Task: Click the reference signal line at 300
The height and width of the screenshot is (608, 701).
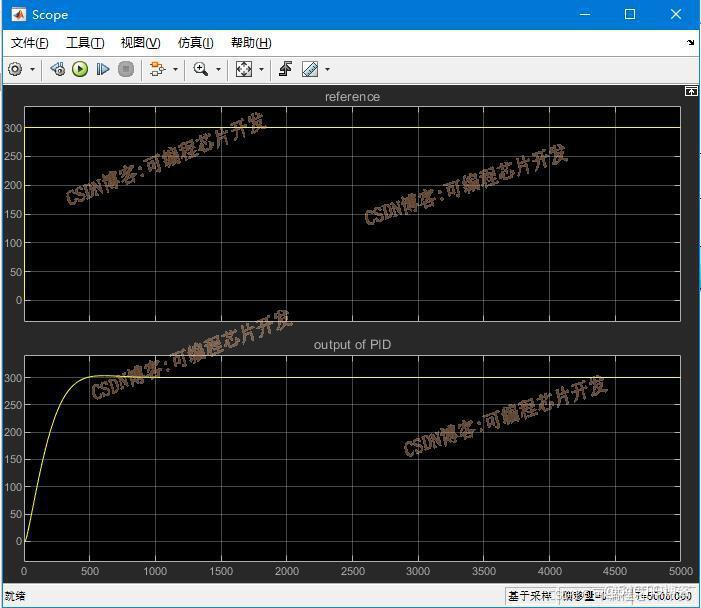Action: coord(352,127)
